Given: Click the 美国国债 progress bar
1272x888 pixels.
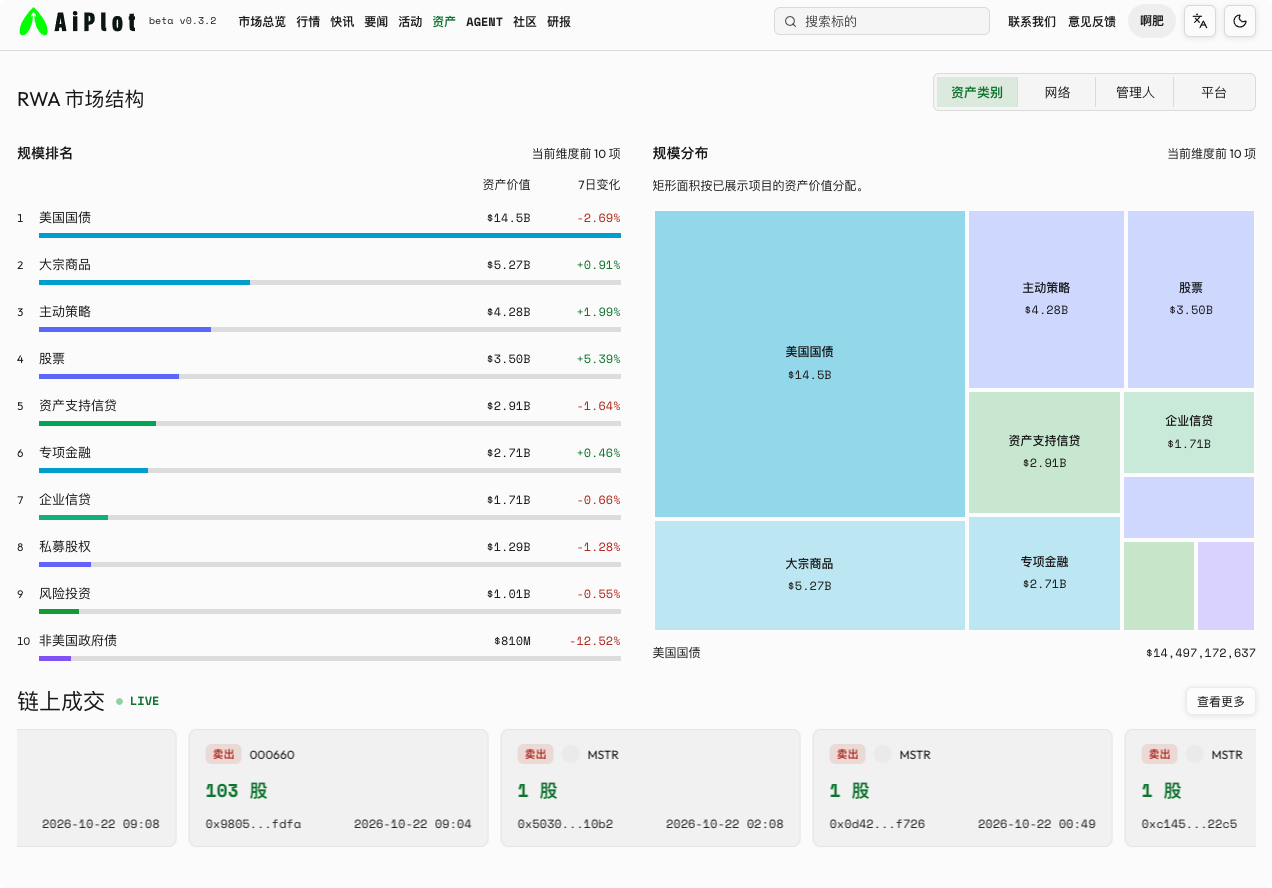Looking at the screenshot, I should 330,235.
